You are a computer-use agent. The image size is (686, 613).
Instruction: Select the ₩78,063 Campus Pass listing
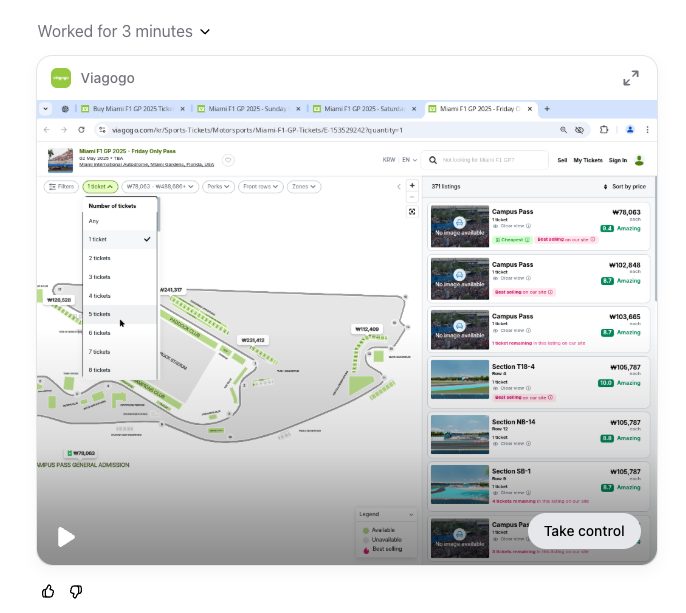[539, 226]
